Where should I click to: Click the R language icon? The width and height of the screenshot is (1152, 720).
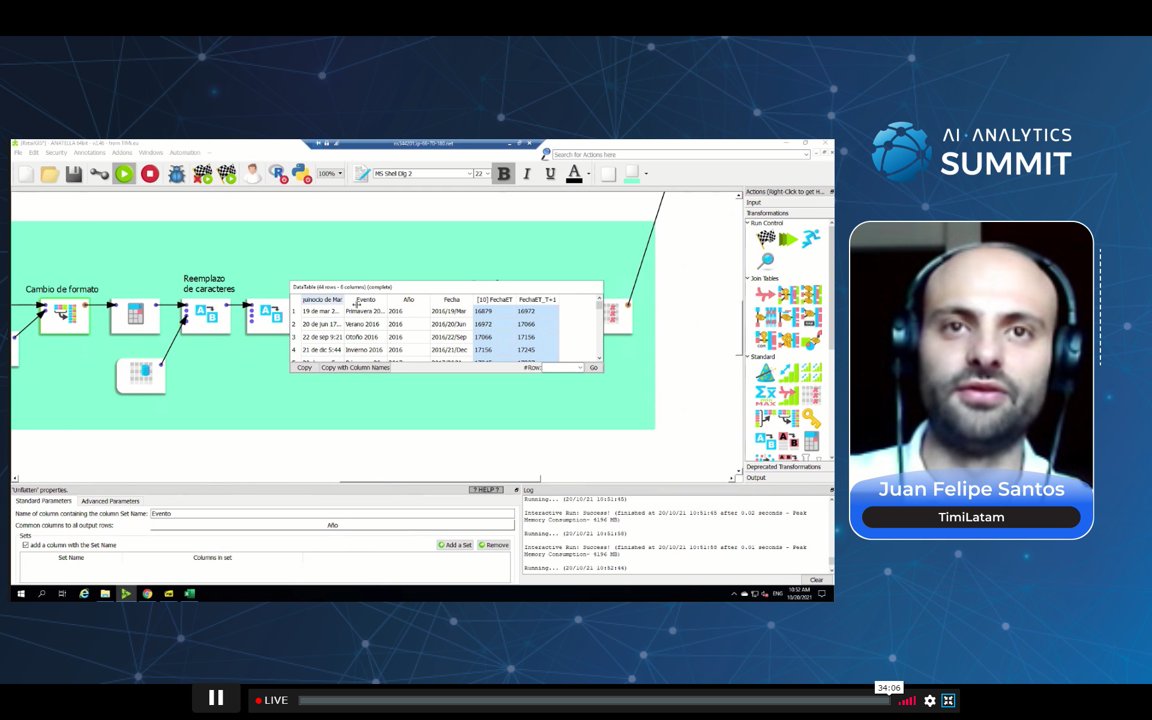click(278, 174)
